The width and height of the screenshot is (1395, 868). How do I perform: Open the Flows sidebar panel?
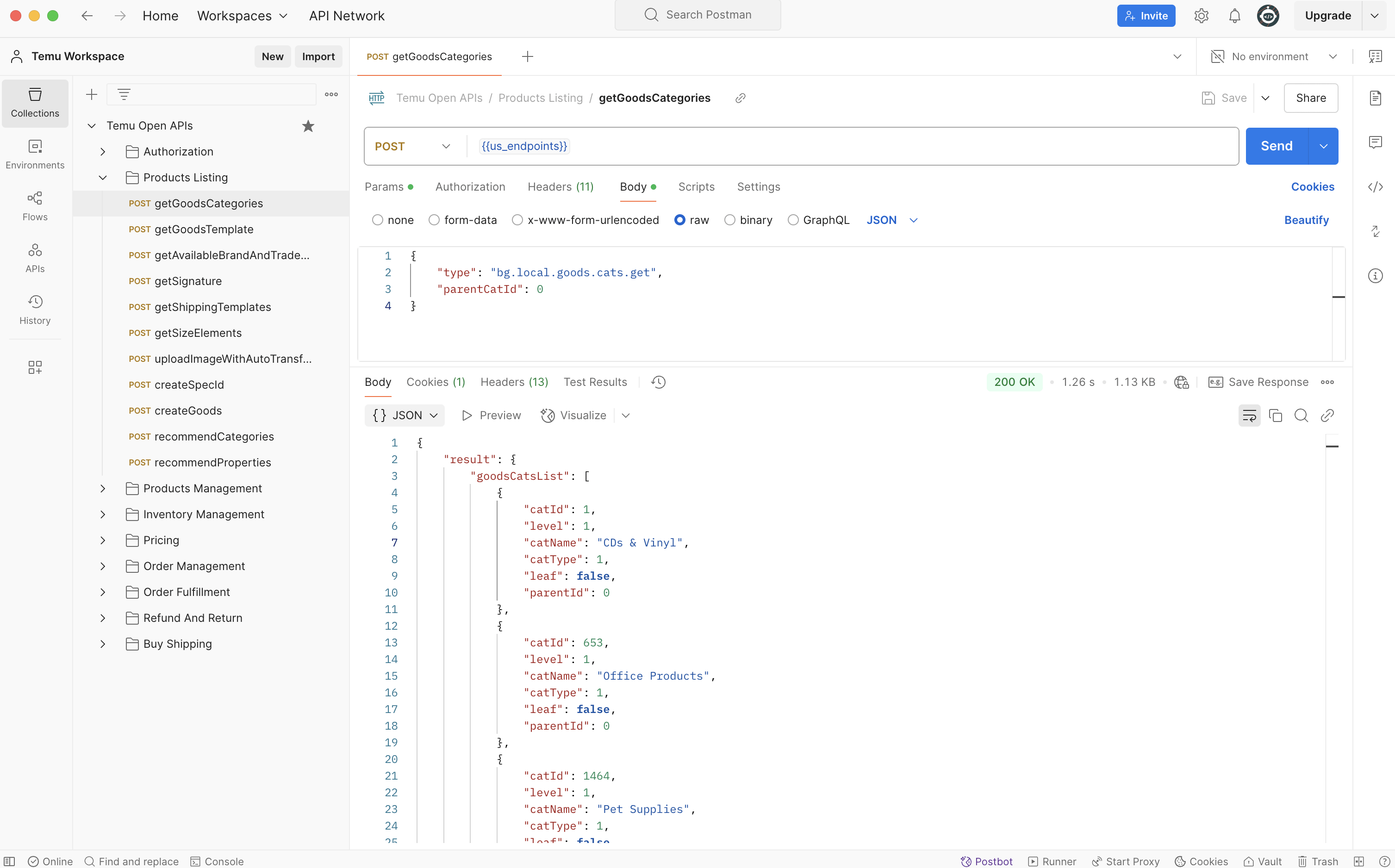point(35,206)
